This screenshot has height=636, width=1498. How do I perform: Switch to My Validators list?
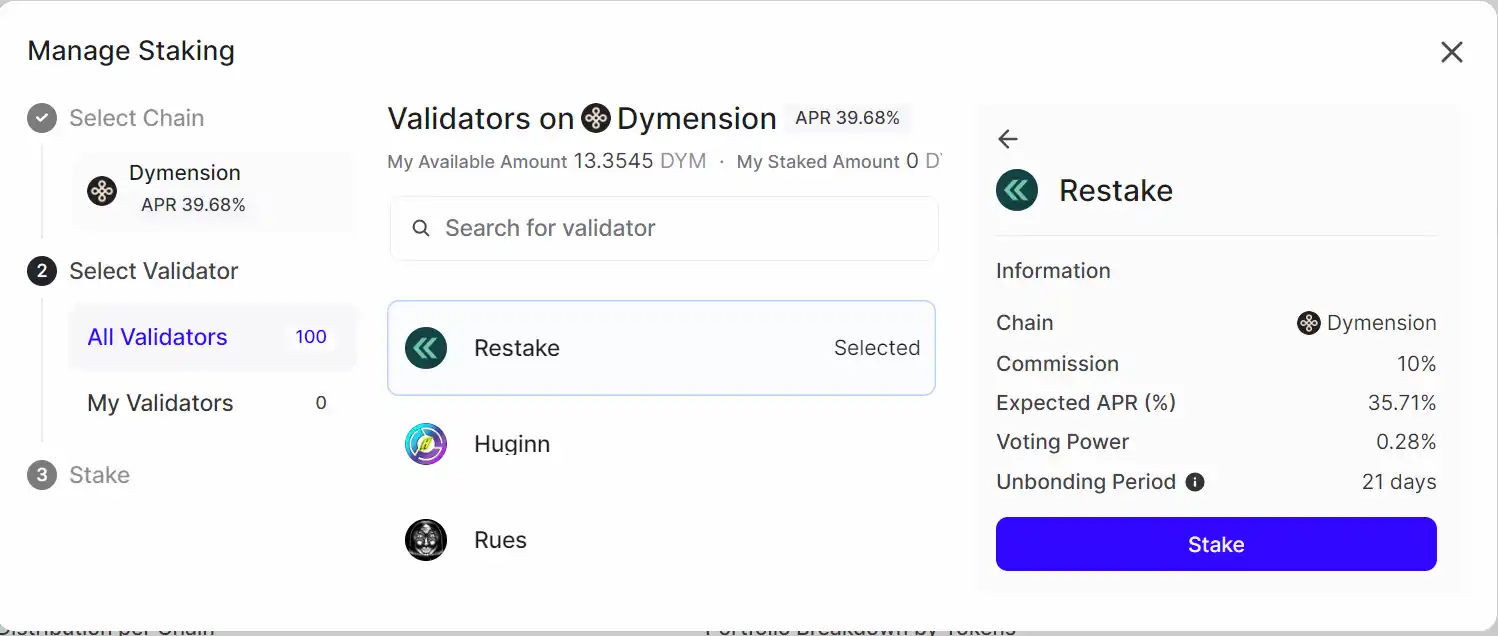click(x=160, y=403)
